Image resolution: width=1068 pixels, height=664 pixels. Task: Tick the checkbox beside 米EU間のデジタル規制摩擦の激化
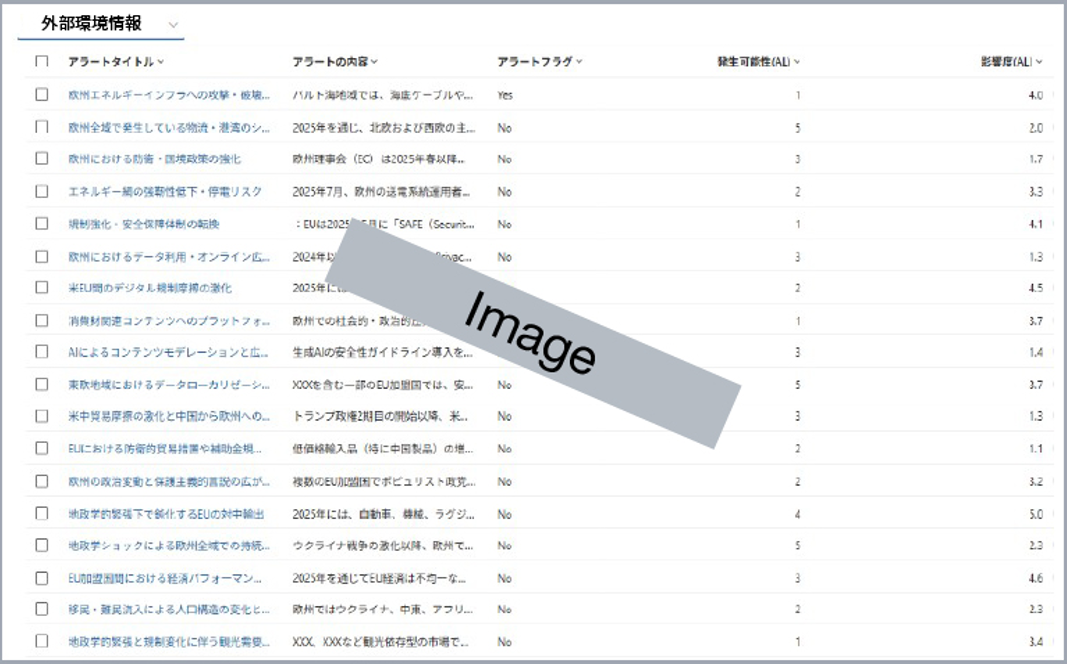pos(42,288)
